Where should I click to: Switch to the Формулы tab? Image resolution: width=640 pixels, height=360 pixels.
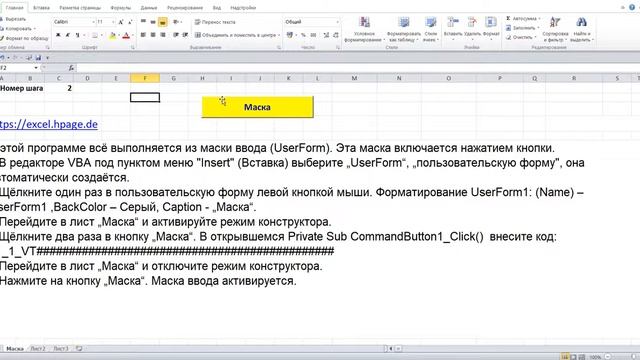pos(120,8)
